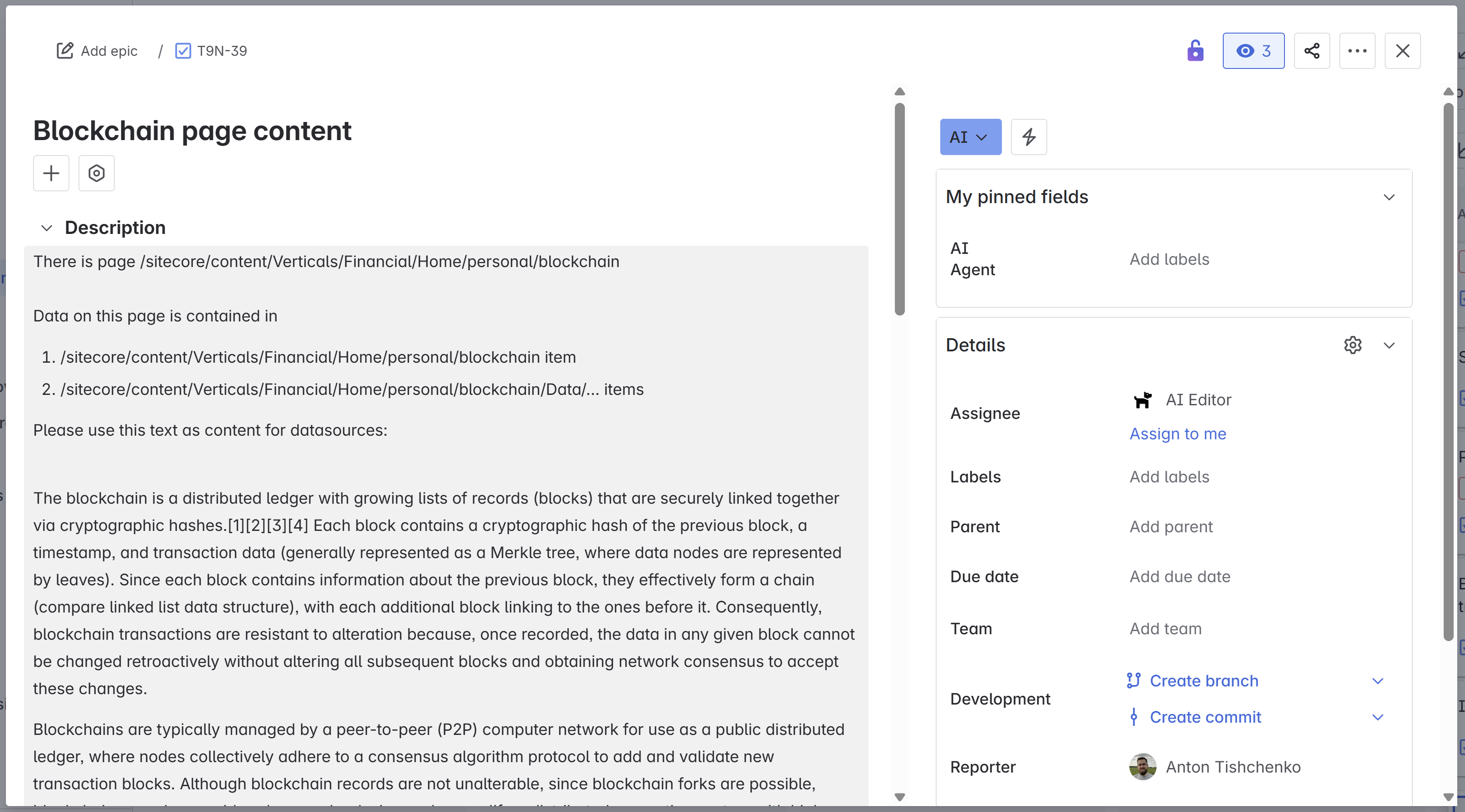Click the share icon in the header
1465x812 pixels.
(x=1312, y=51)
